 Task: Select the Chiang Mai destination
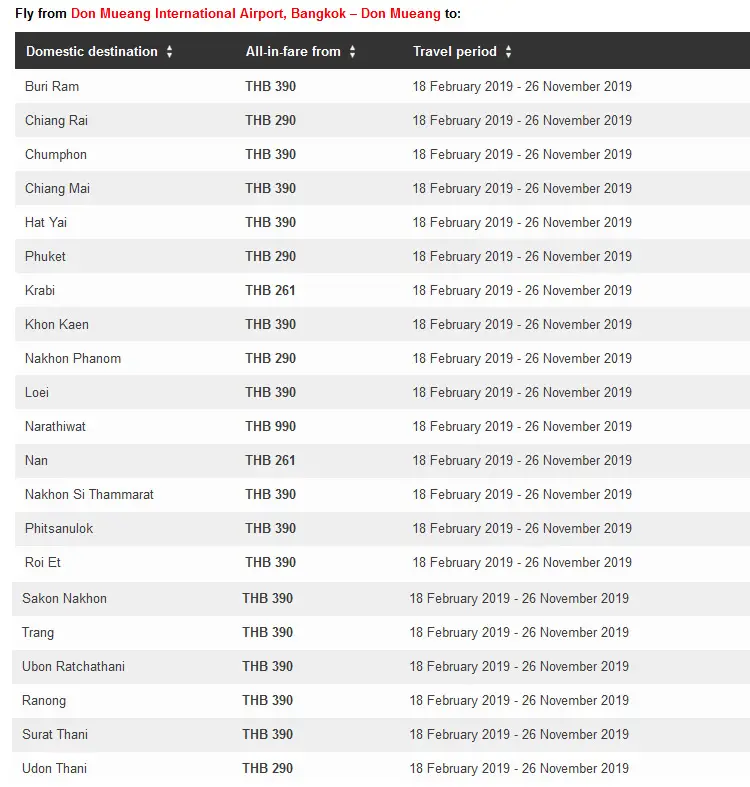point(57,189)
